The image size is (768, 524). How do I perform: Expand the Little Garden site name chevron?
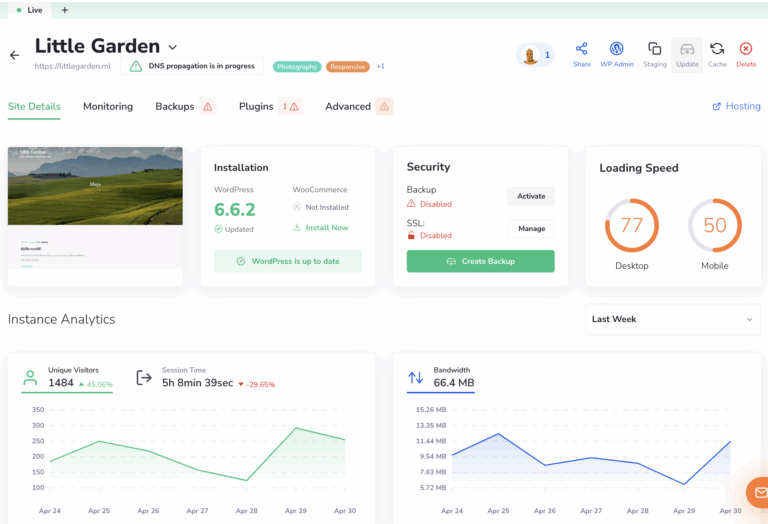[x=172, y=48]
